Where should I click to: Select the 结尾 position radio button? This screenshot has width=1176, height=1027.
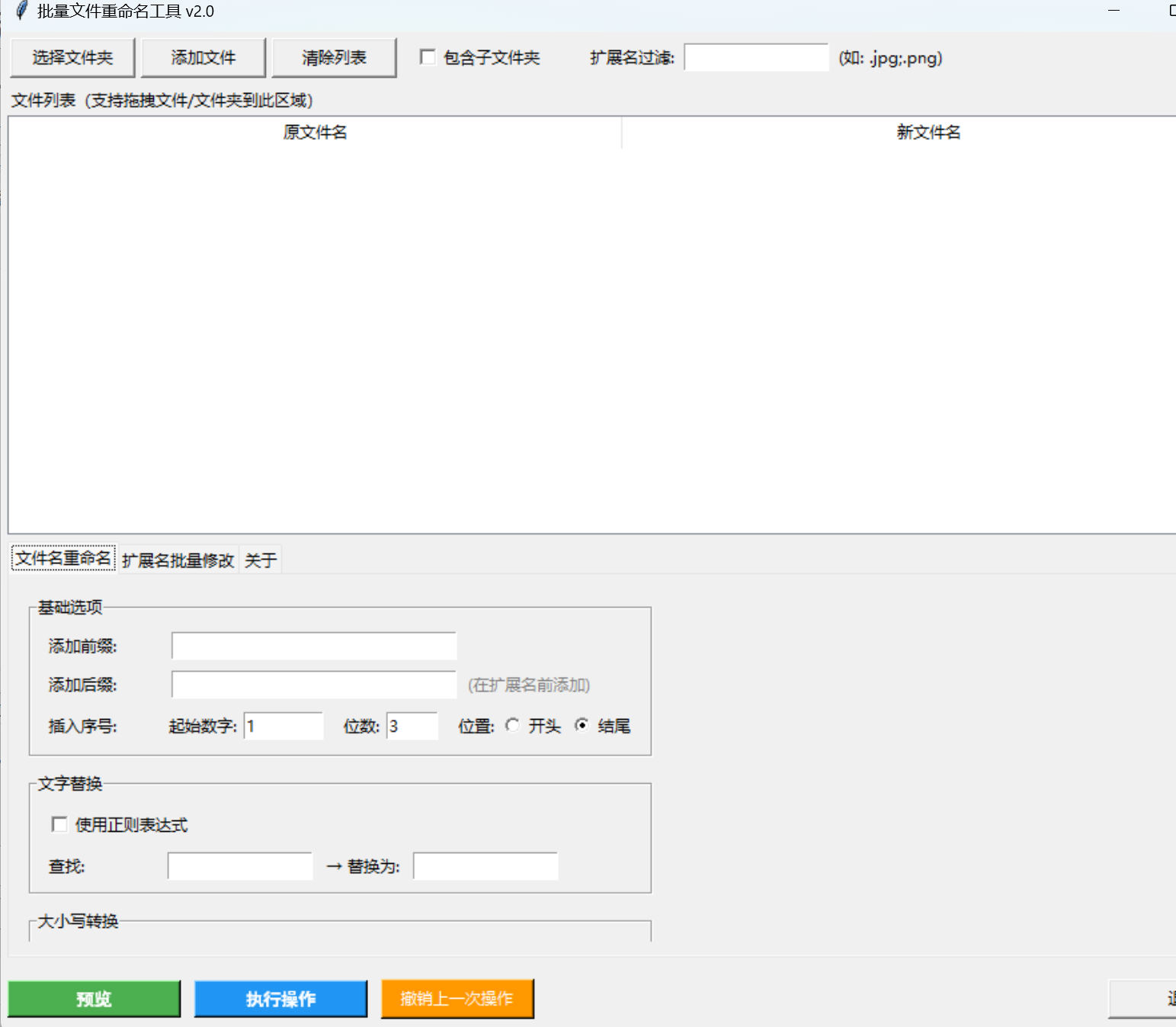582,725
